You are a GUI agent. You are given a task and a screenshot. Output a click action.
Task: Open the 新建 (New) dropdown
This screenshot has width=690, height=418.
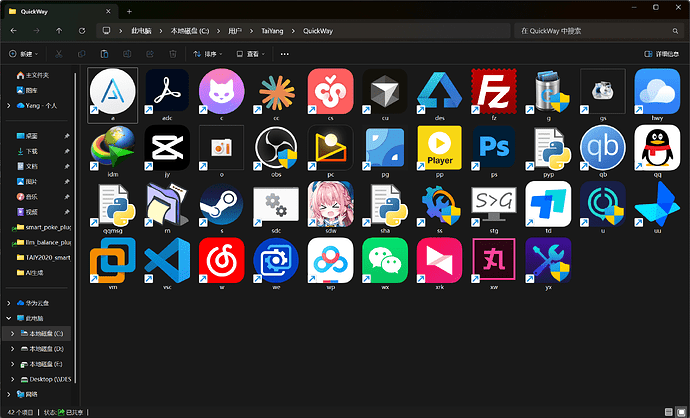tap(24, 54)
